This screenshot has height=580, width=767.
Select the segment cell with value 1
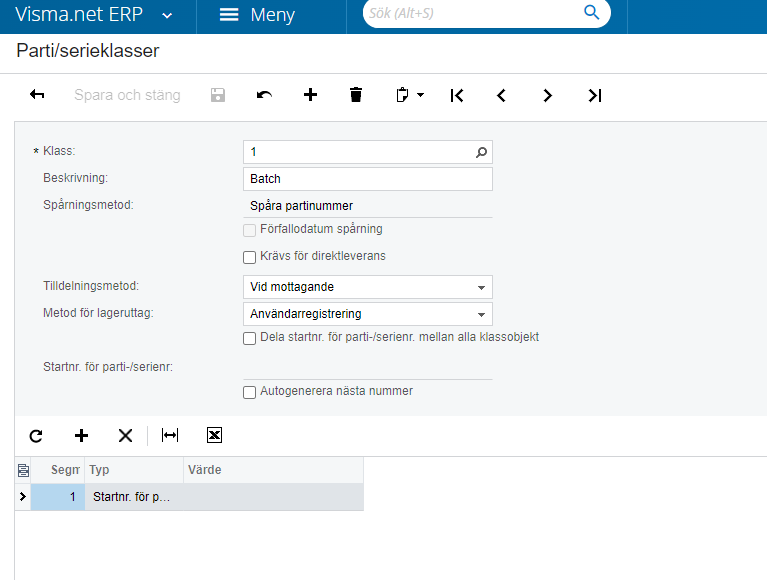coord(58,497)
